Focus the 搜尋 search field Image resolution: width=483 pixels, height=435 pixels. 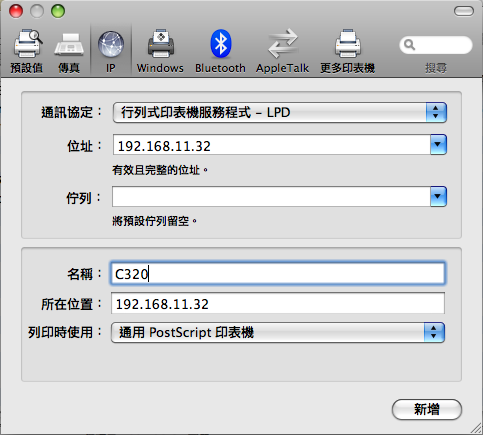[x=436, y=45]
